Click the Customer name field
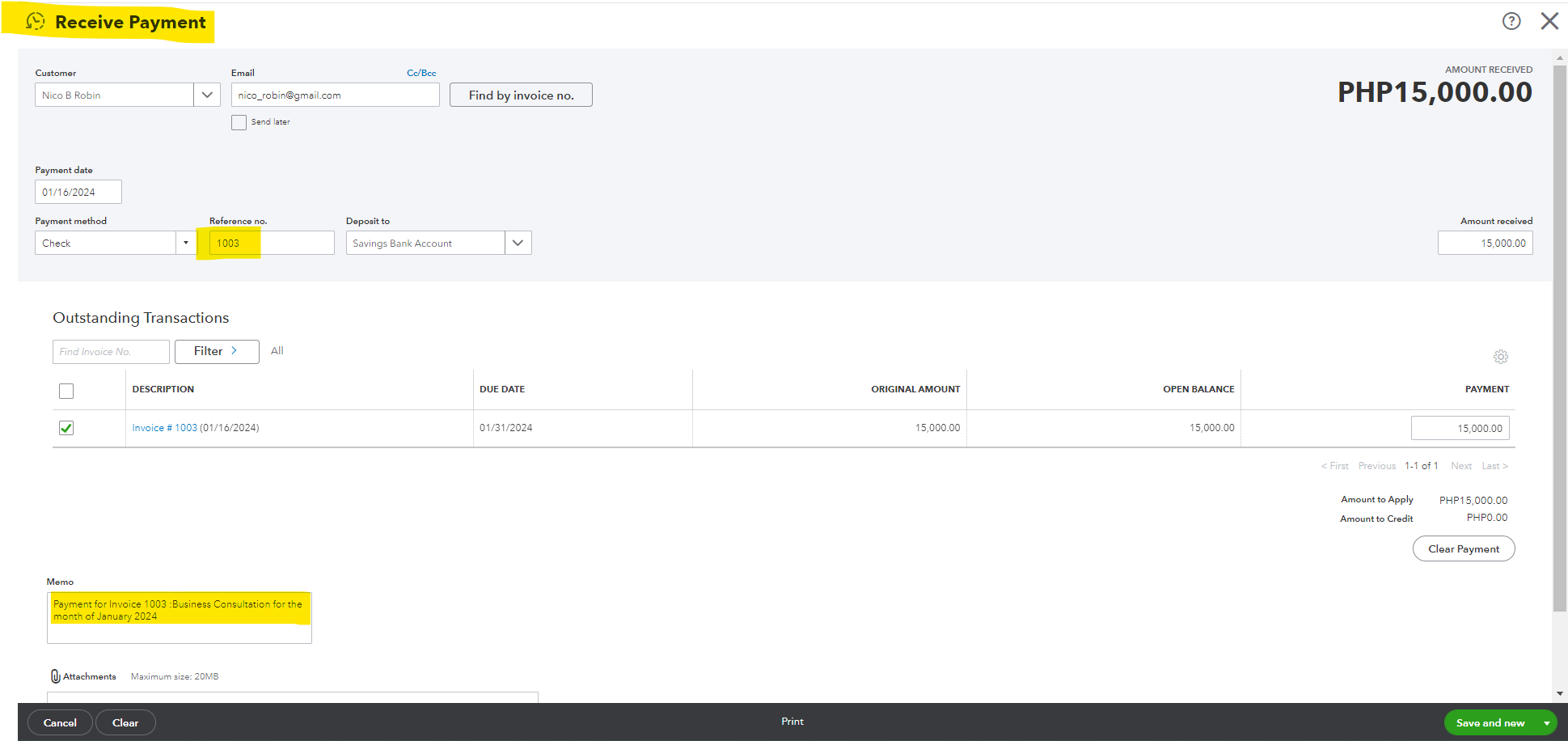Screen dimensions: 1568x741 click(x=114, y=95)
